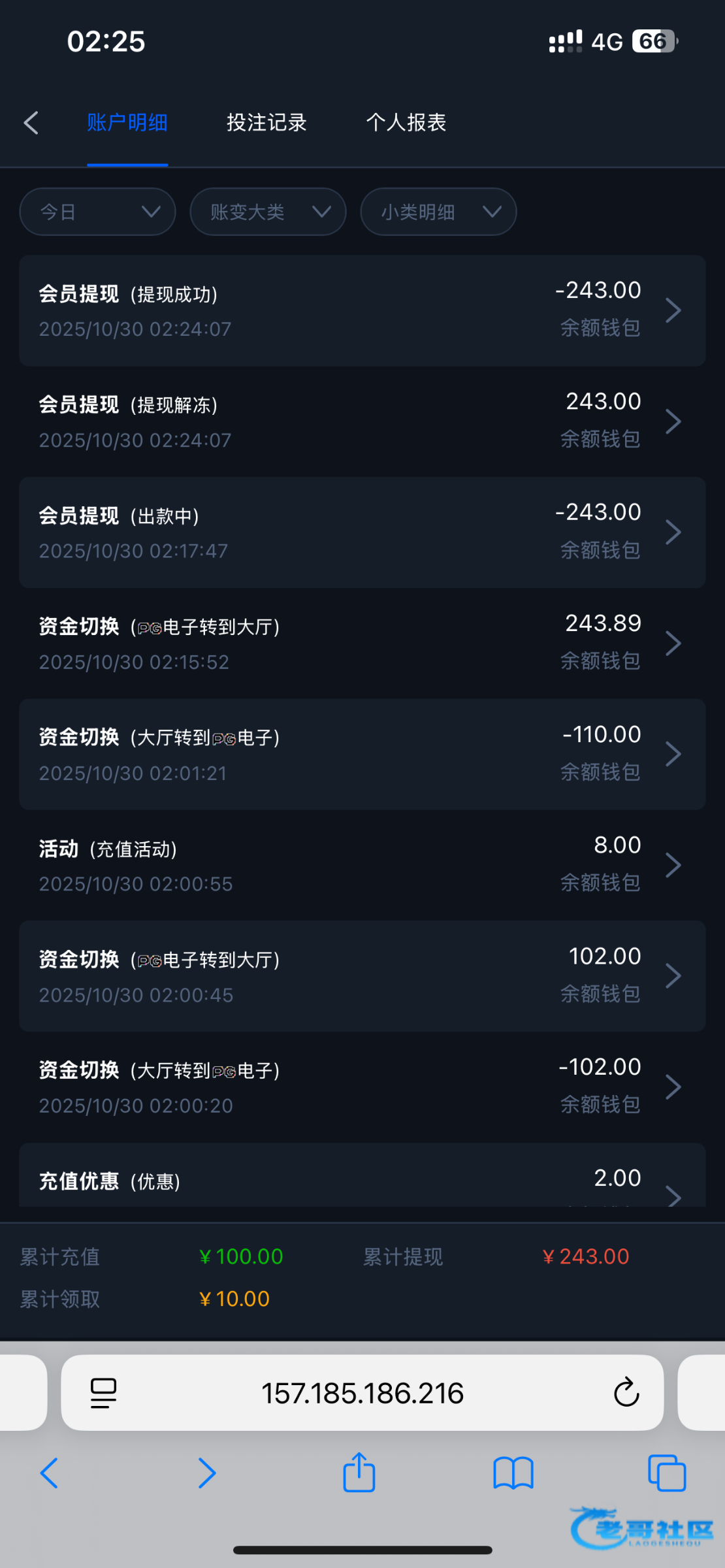Tap the browser forward navigation arrow
The width and height of the screenshot is (725, 1568).
point(206,1473)
